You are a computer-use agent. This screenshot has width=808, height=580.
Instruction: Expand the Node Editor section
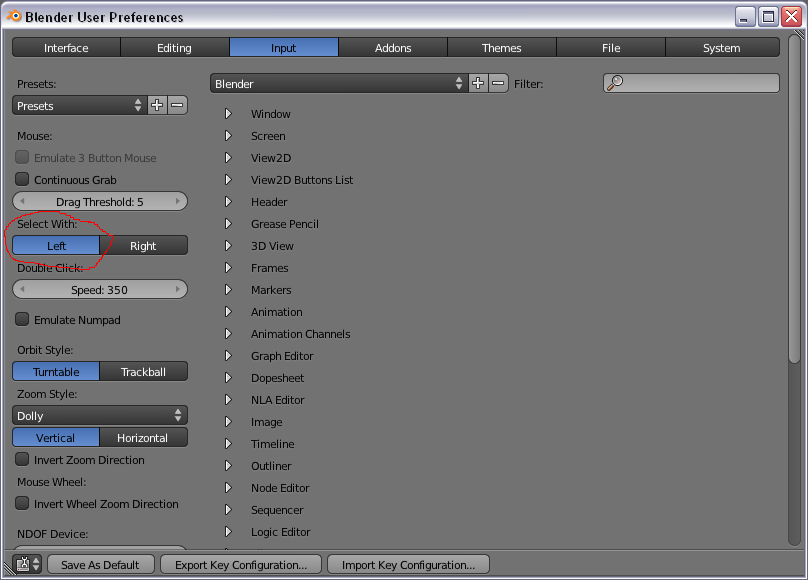[228, 487]
